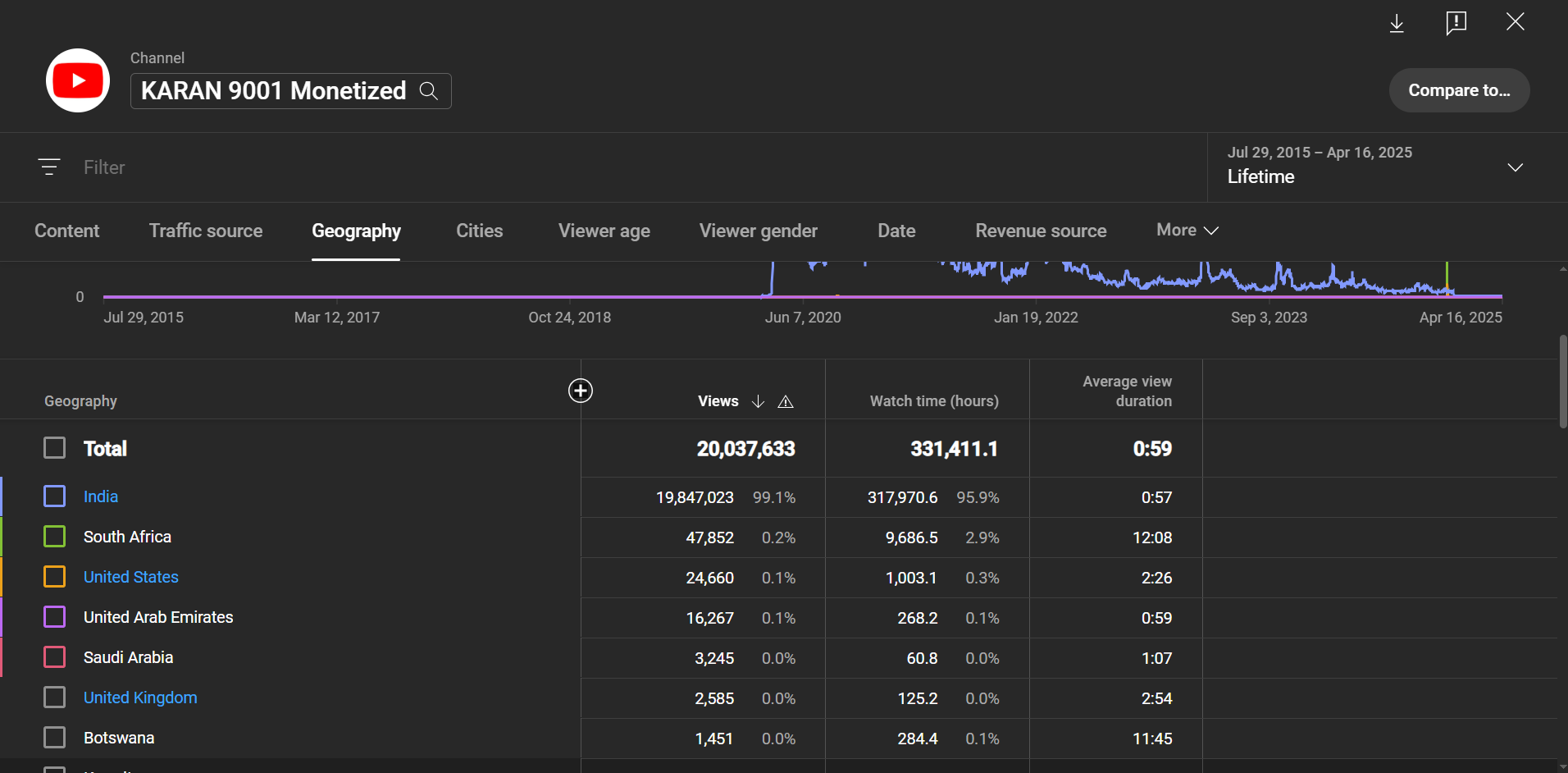Toggle the India row checkbox

(55, 496)
